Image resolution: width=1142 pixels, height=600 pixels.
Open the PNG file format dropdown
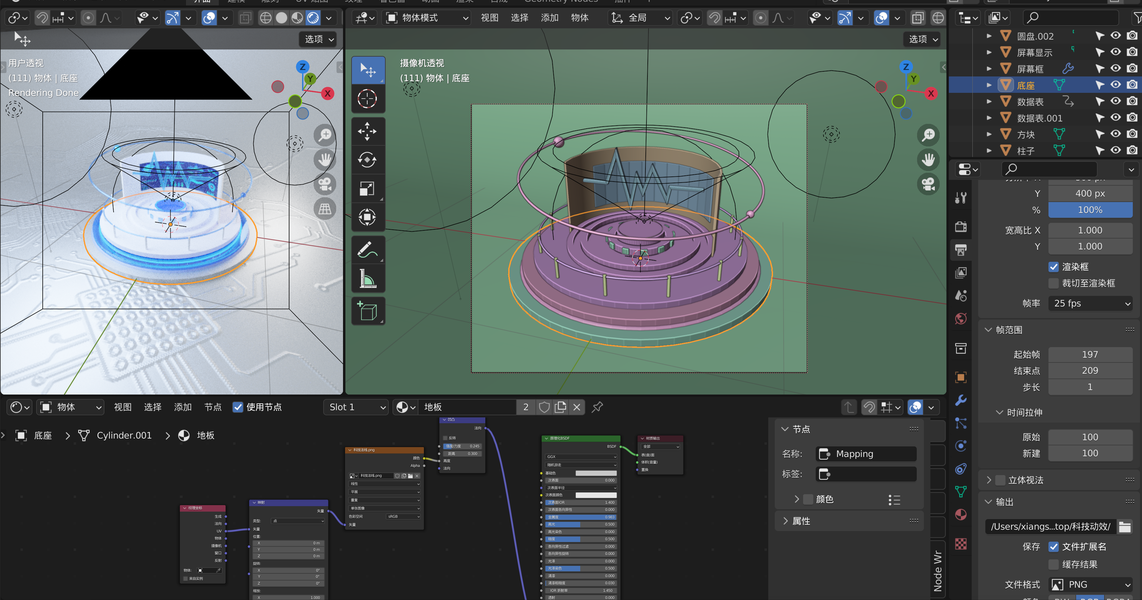pyautogui.click(x=1091, y=585)
